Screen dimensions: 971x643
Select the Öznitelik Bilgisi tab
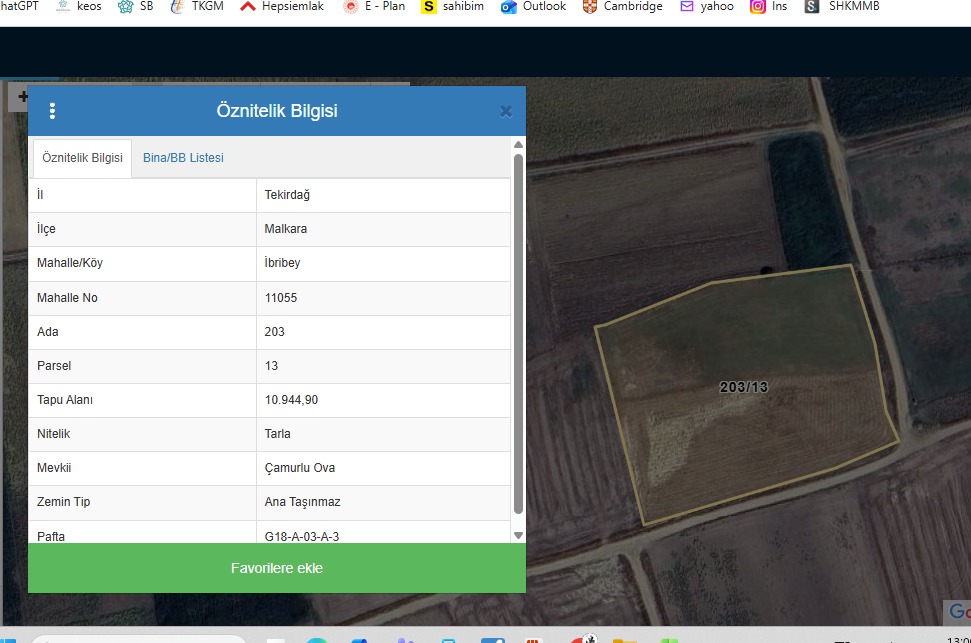tap(82, 158)
